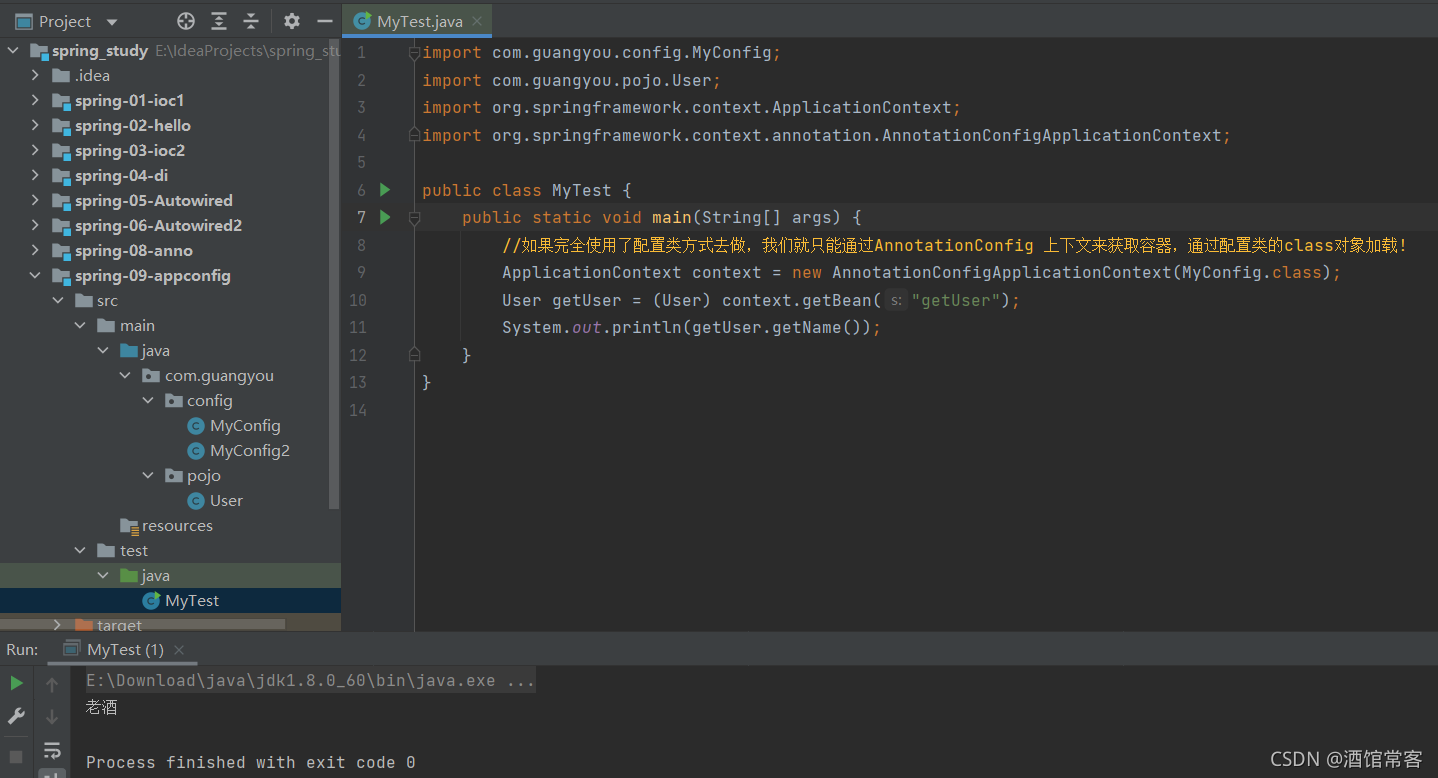Click the MyTest runnable class icon

[x=151, y=601]
